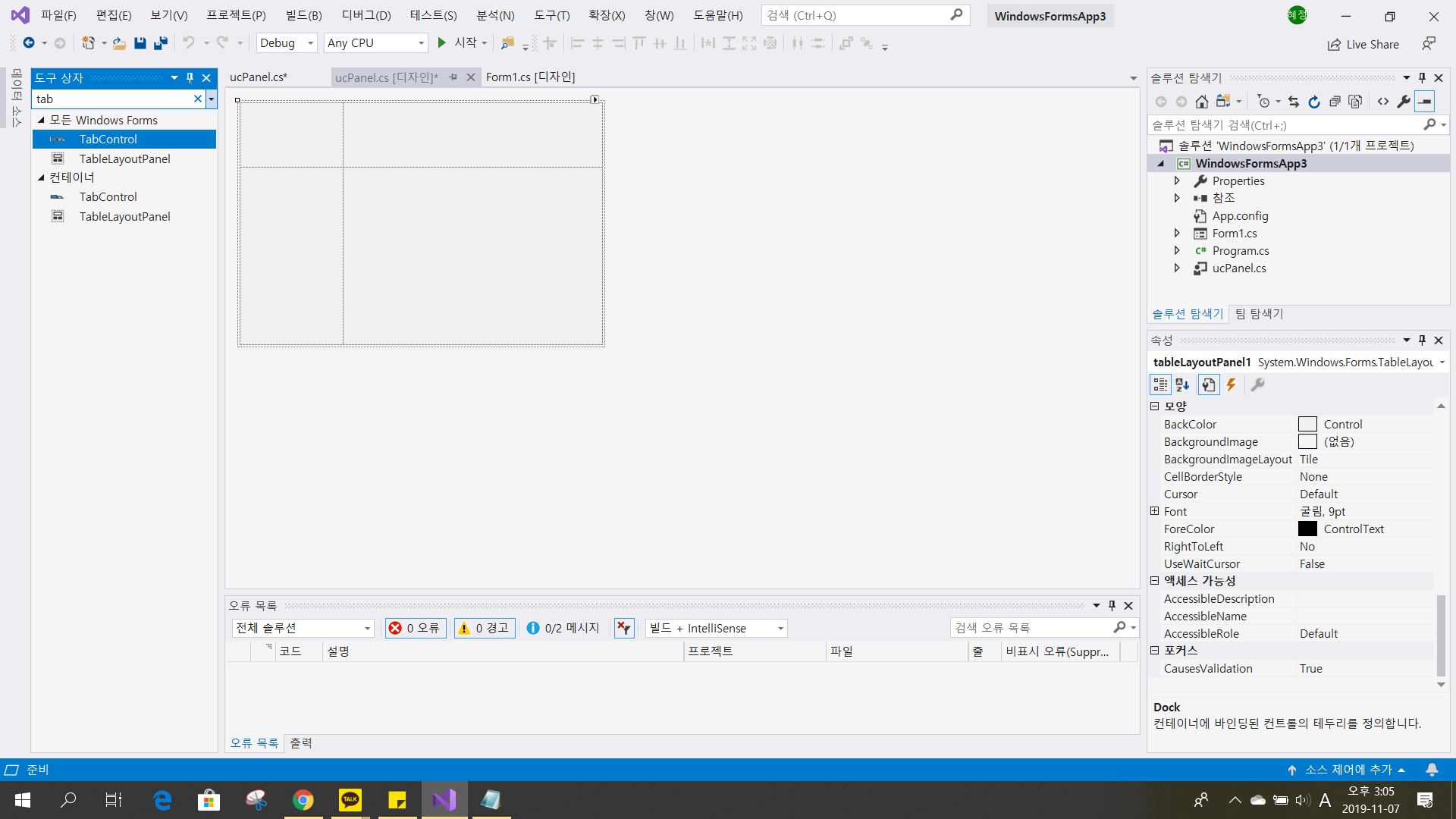
Task: Refresh the Solution Explorer with the refresh icon
Action: (1314, 102)
